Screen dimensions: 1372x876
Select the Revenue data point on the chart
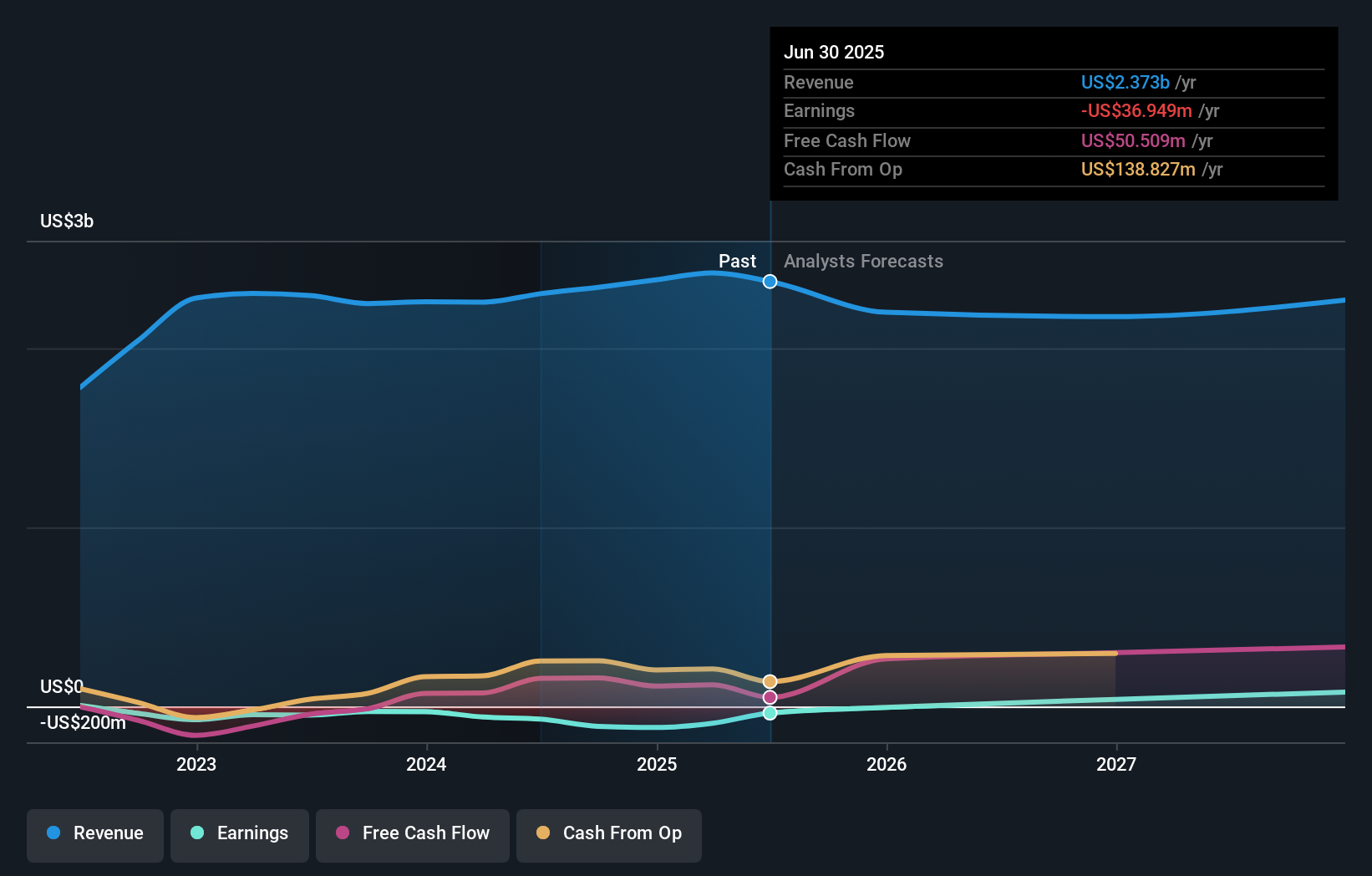click(x=770, y=282)
